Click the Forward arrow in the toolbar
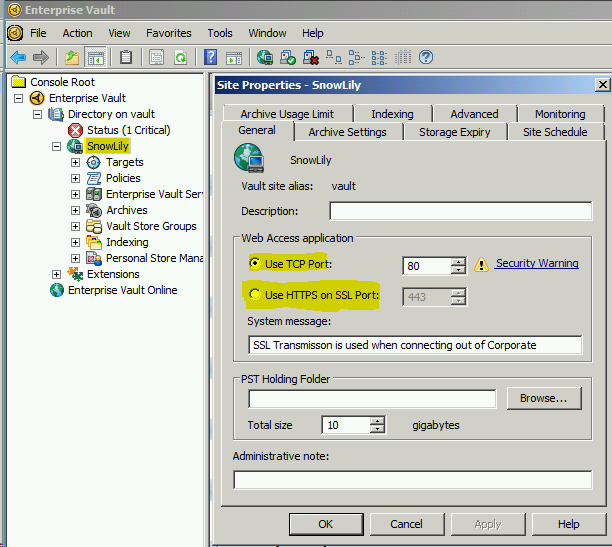612x547 pixels. click(x=41, y=57)
